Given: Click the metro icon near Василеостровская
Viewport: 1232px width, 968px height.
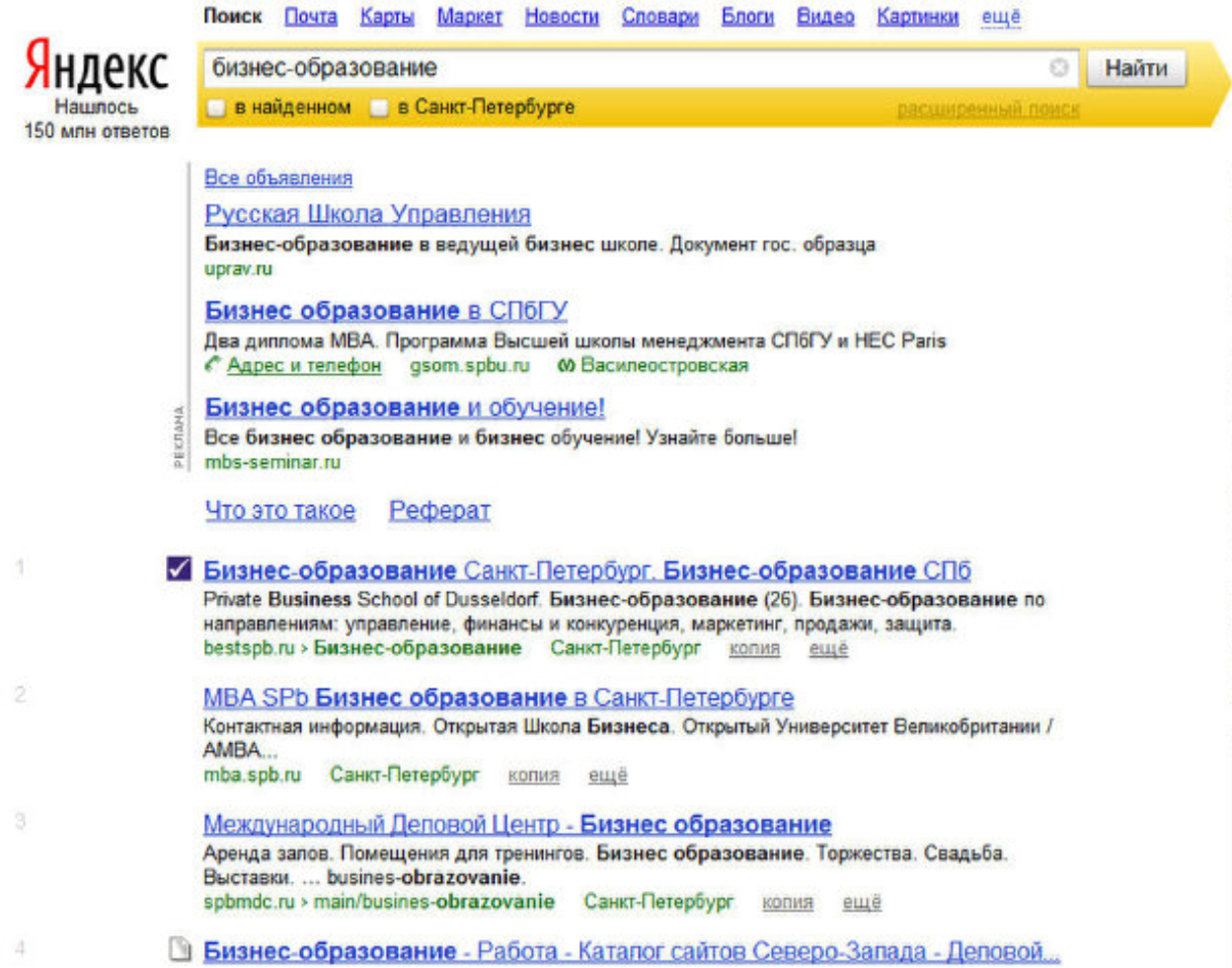Looking at the screenshot, I should [x=566, y=365].
